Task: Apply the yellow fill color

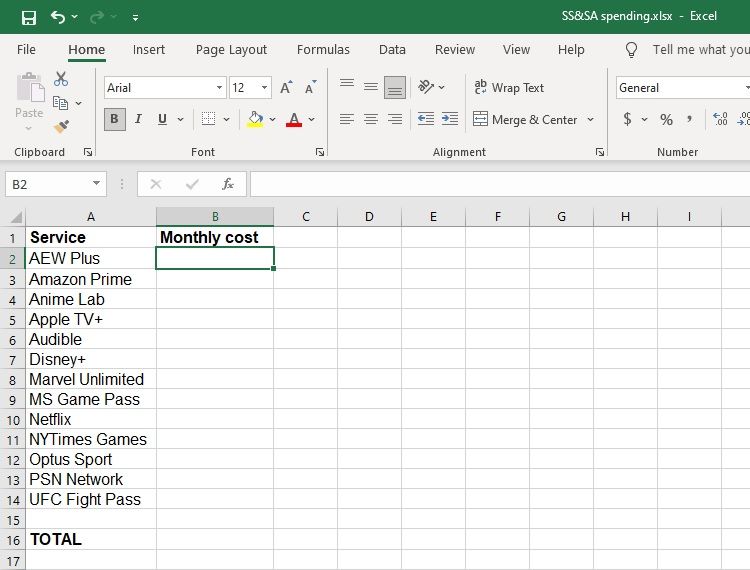Action: (x=255, y=119)
